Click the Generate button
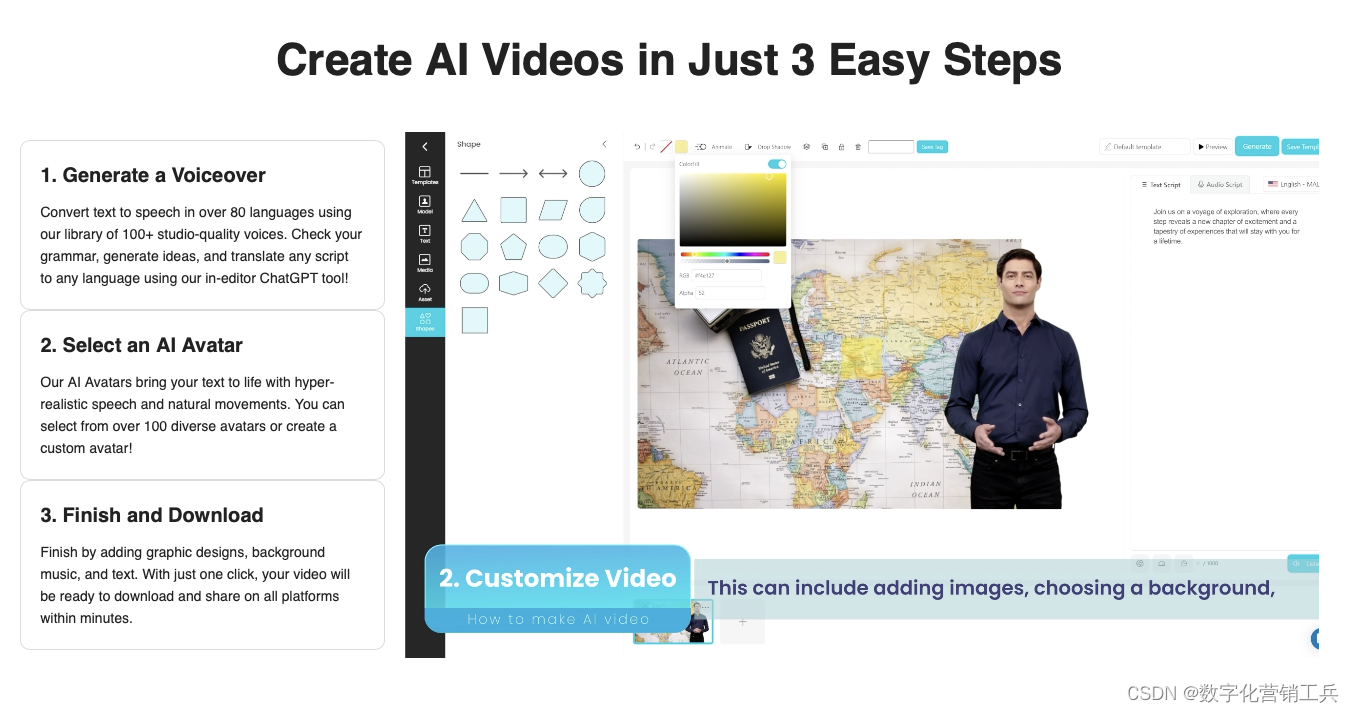 tap(1257, 146)
